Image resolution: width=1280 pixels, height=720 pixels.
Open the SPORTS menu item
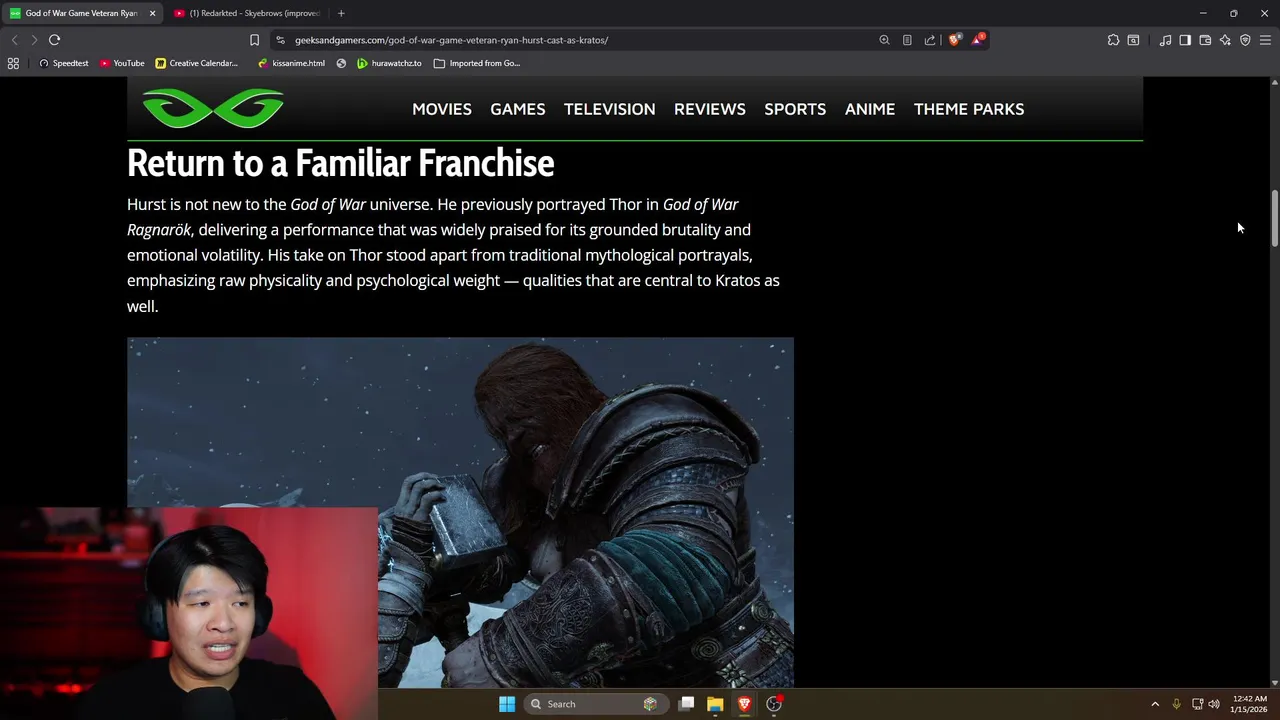coord(795,109)
